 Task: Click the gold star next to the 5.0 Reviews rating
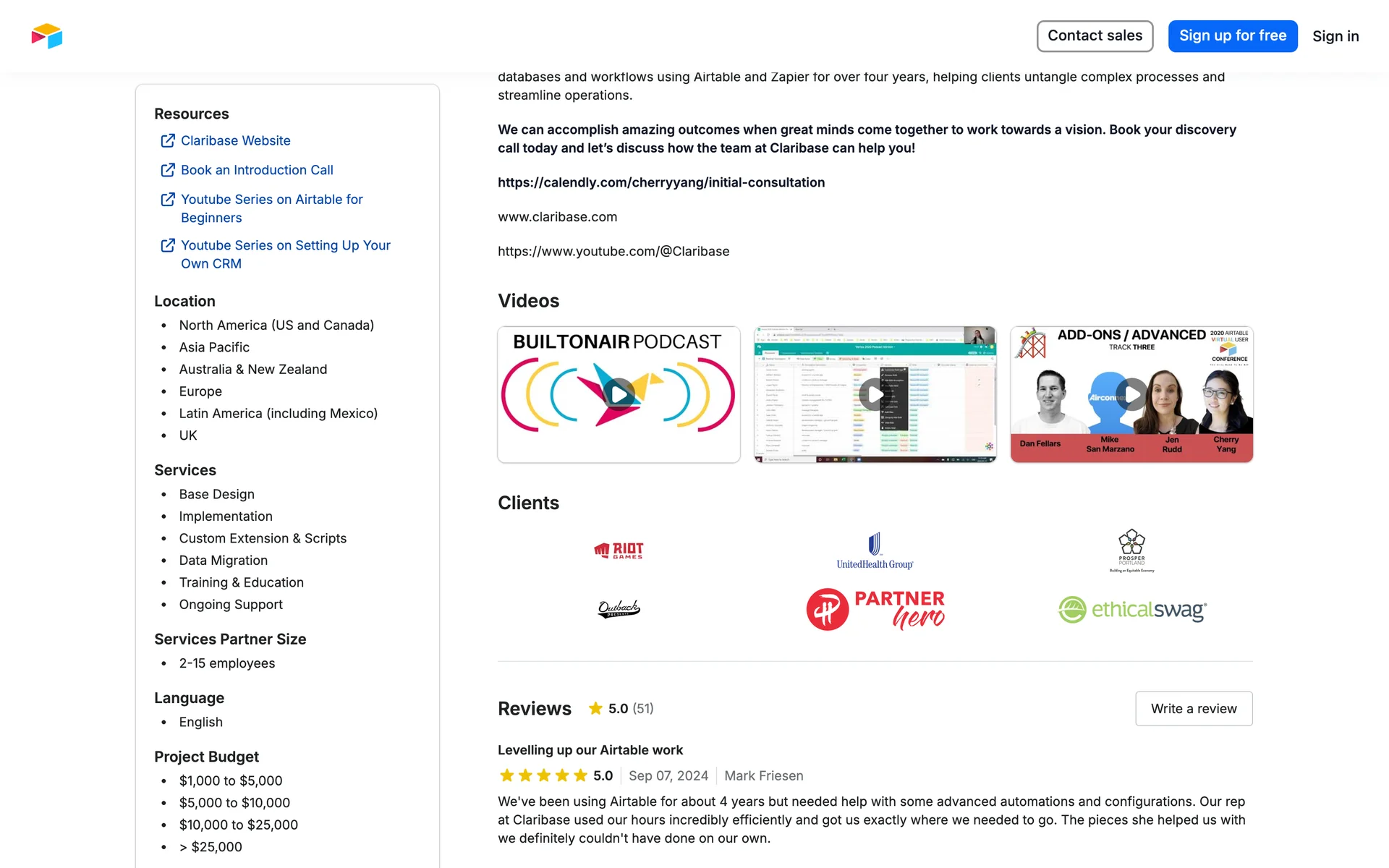pos(595,709)
